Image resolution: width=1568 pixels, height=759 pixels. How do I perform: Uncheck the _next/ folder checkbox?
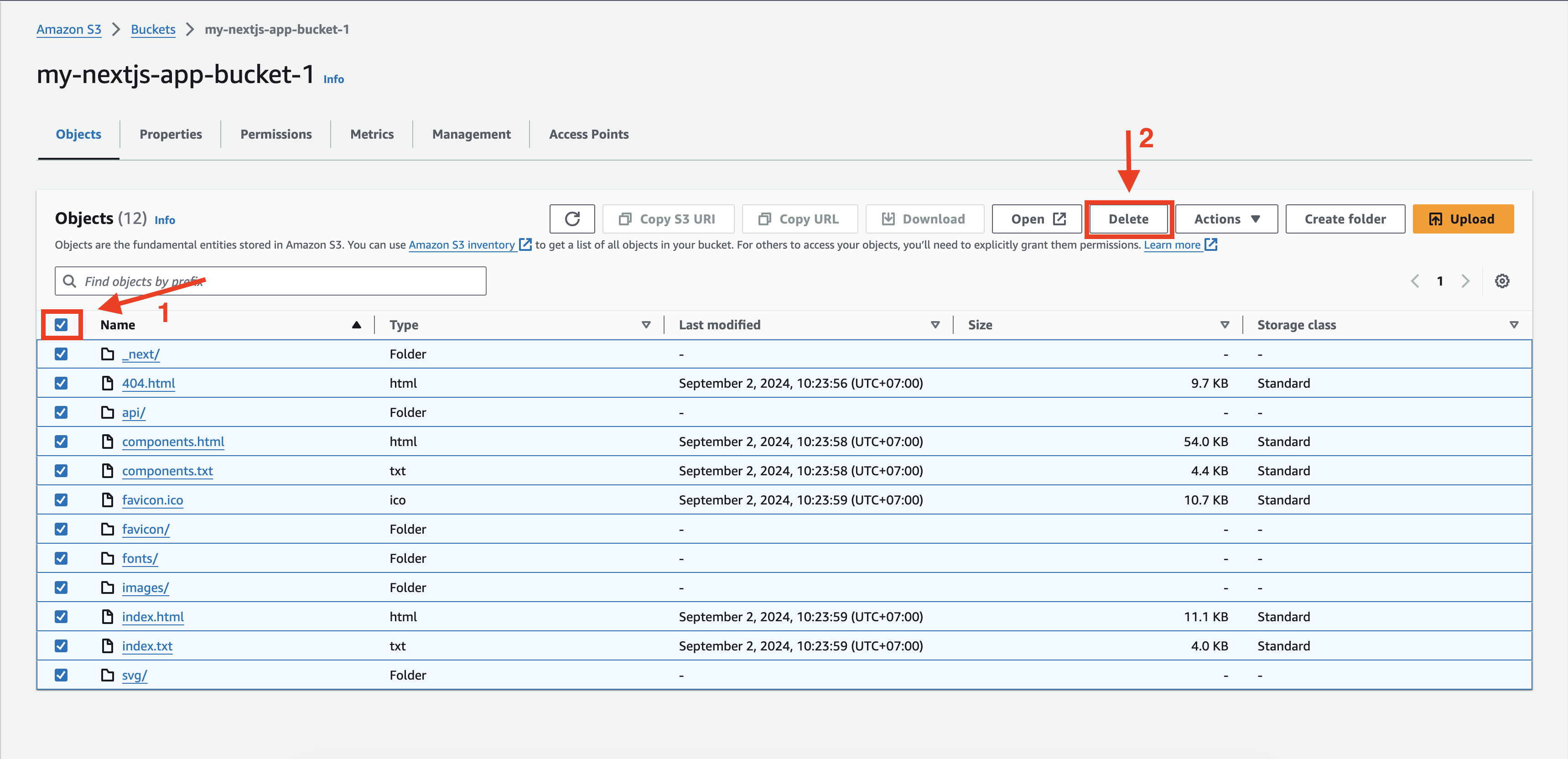[62, 354]
